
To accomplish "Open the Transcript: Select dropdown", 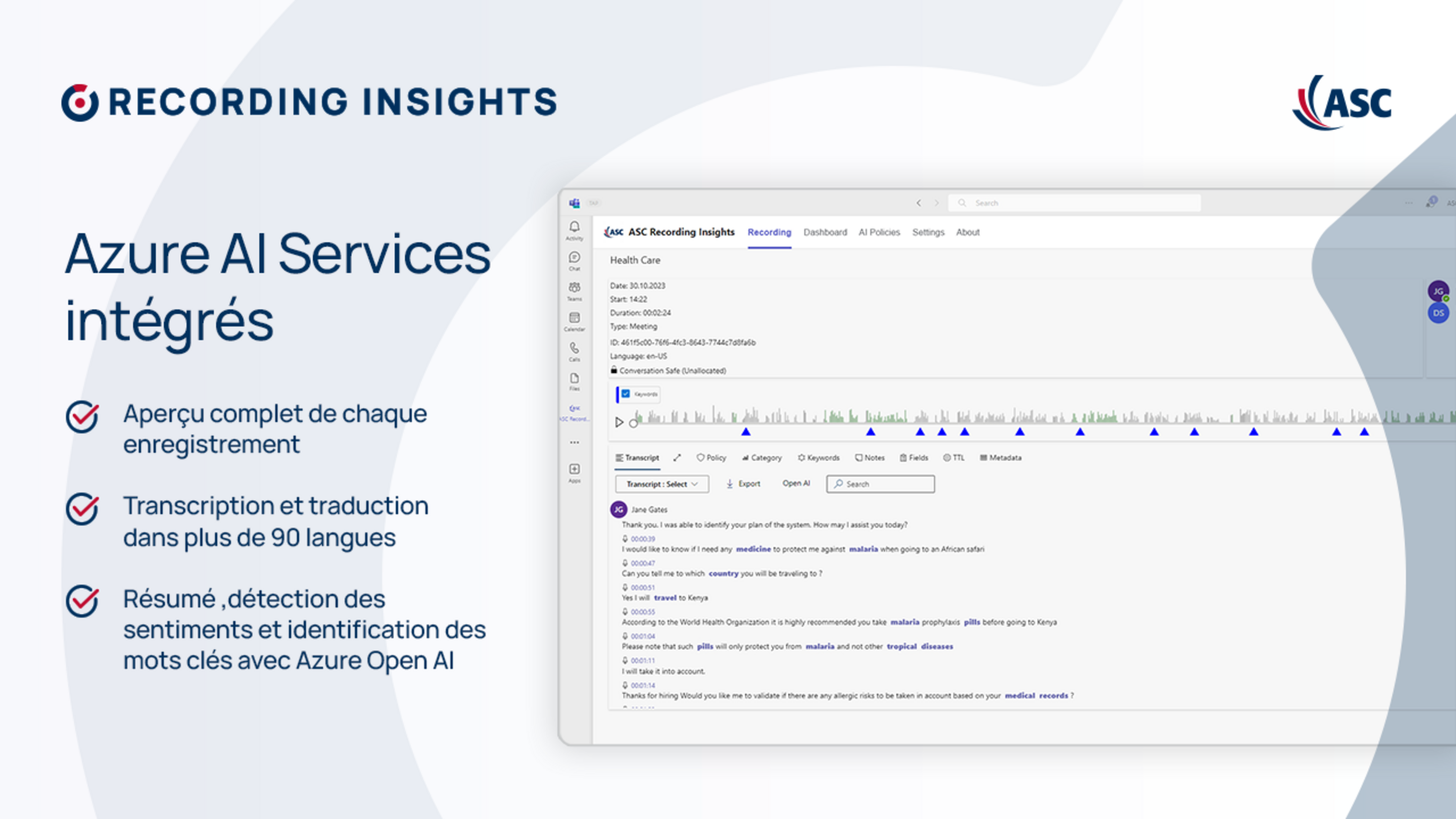I will coord(662,484).
